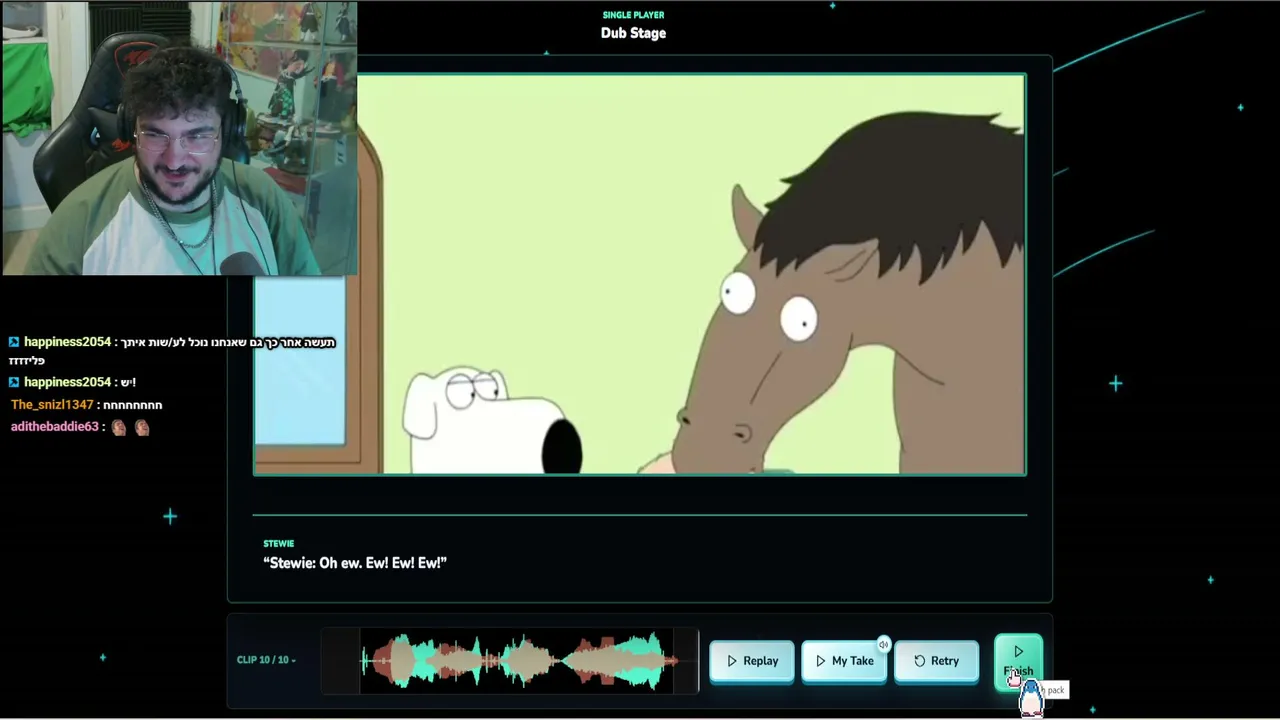Open the Clip 10 / 10 selector

tap(266, 660)
